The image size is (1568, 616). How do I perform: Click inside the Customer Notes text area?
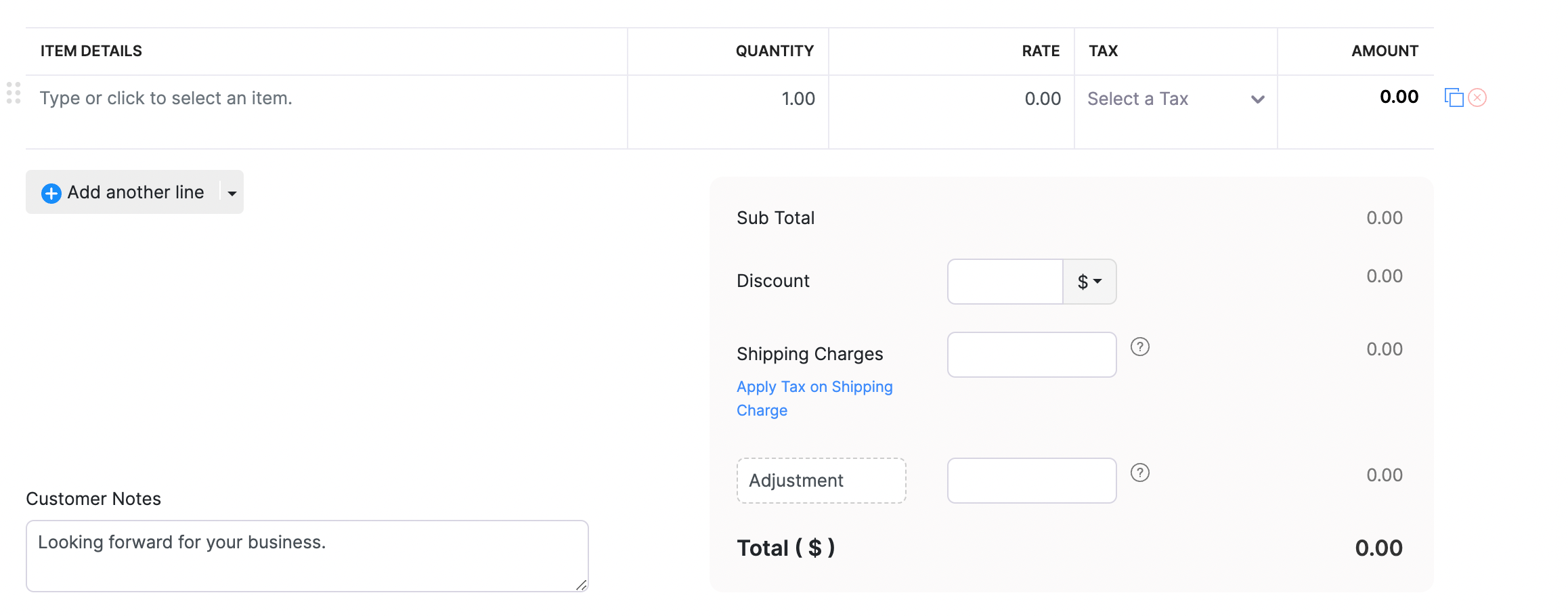coord(307,556)
